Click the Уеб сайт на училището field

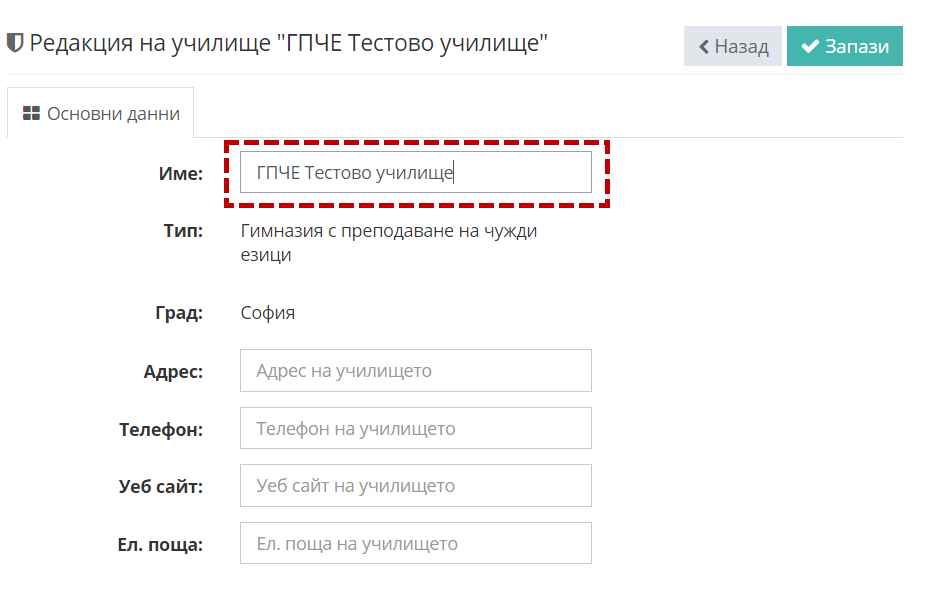point(415,486)
